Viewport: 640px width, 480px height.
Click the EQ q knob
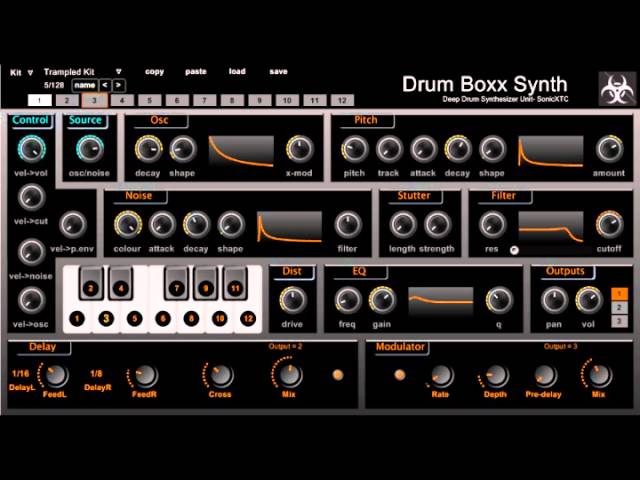coord(499,300)
